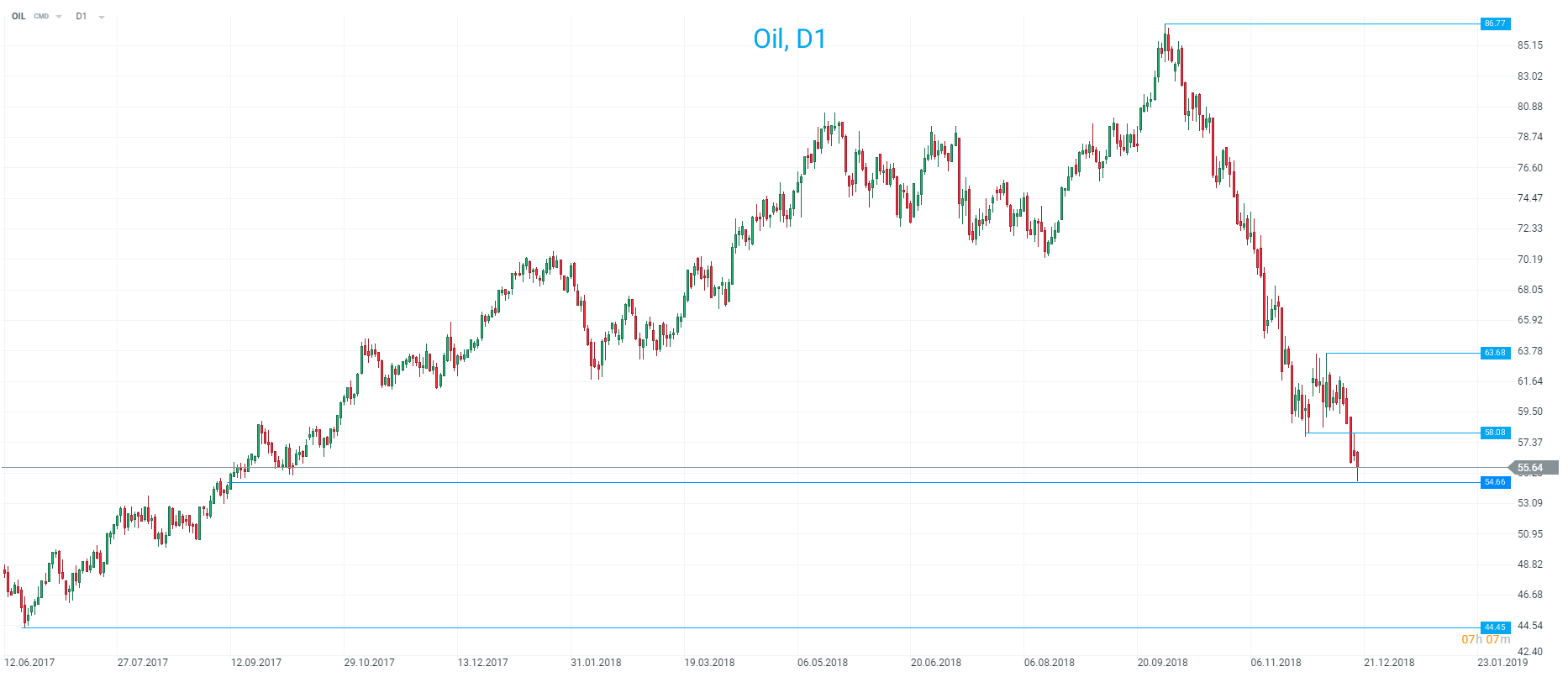The height and width of the screenshot is (677, 1568).
Task: Select the CMD category tag
Action: (41, 17)
